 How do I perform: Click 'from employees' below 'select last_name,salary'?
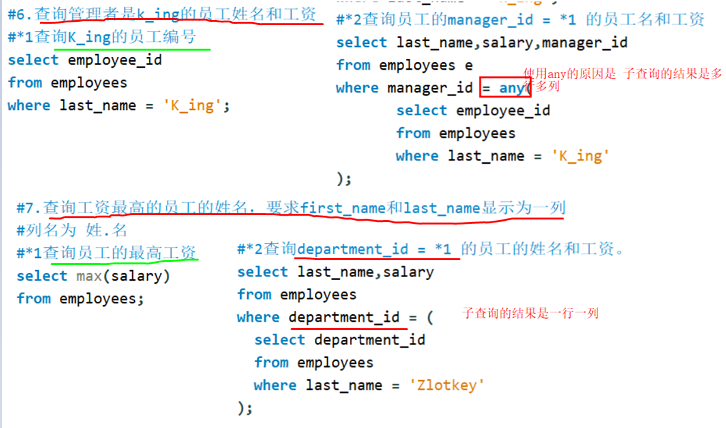297,295
